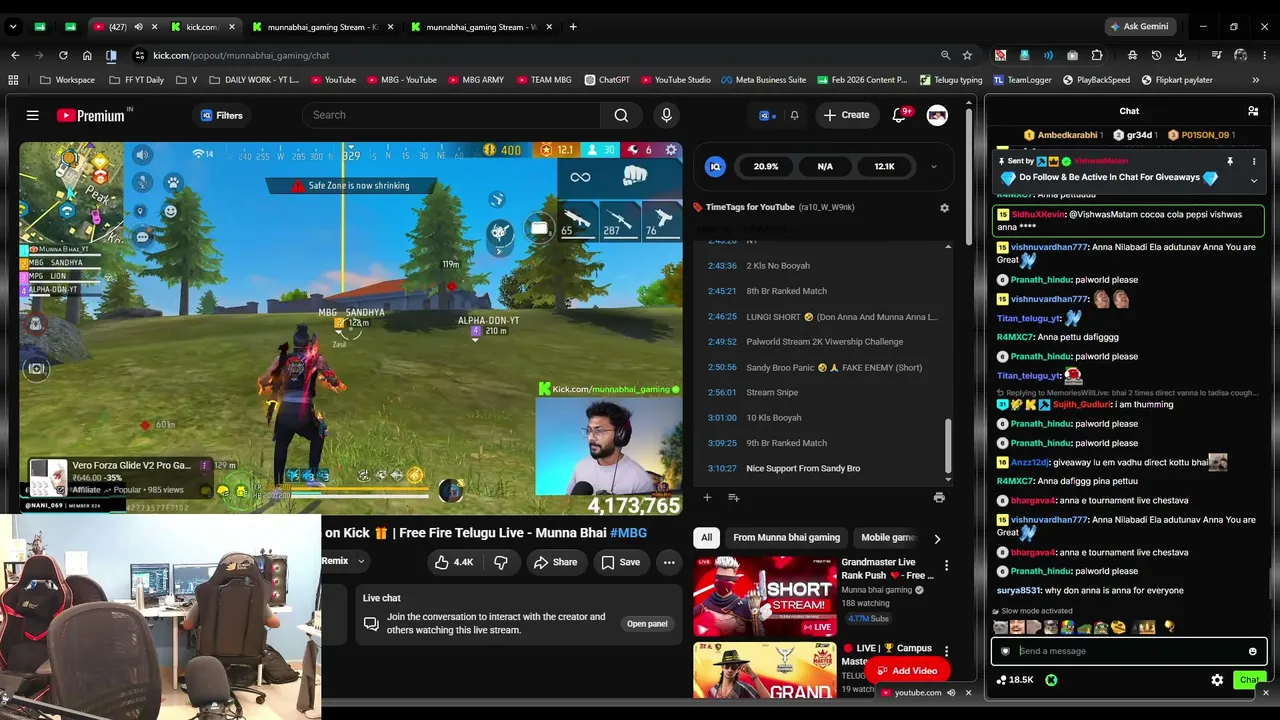
Task: Open the YouTube account avatar menu
Action: (x=937, y=115)
